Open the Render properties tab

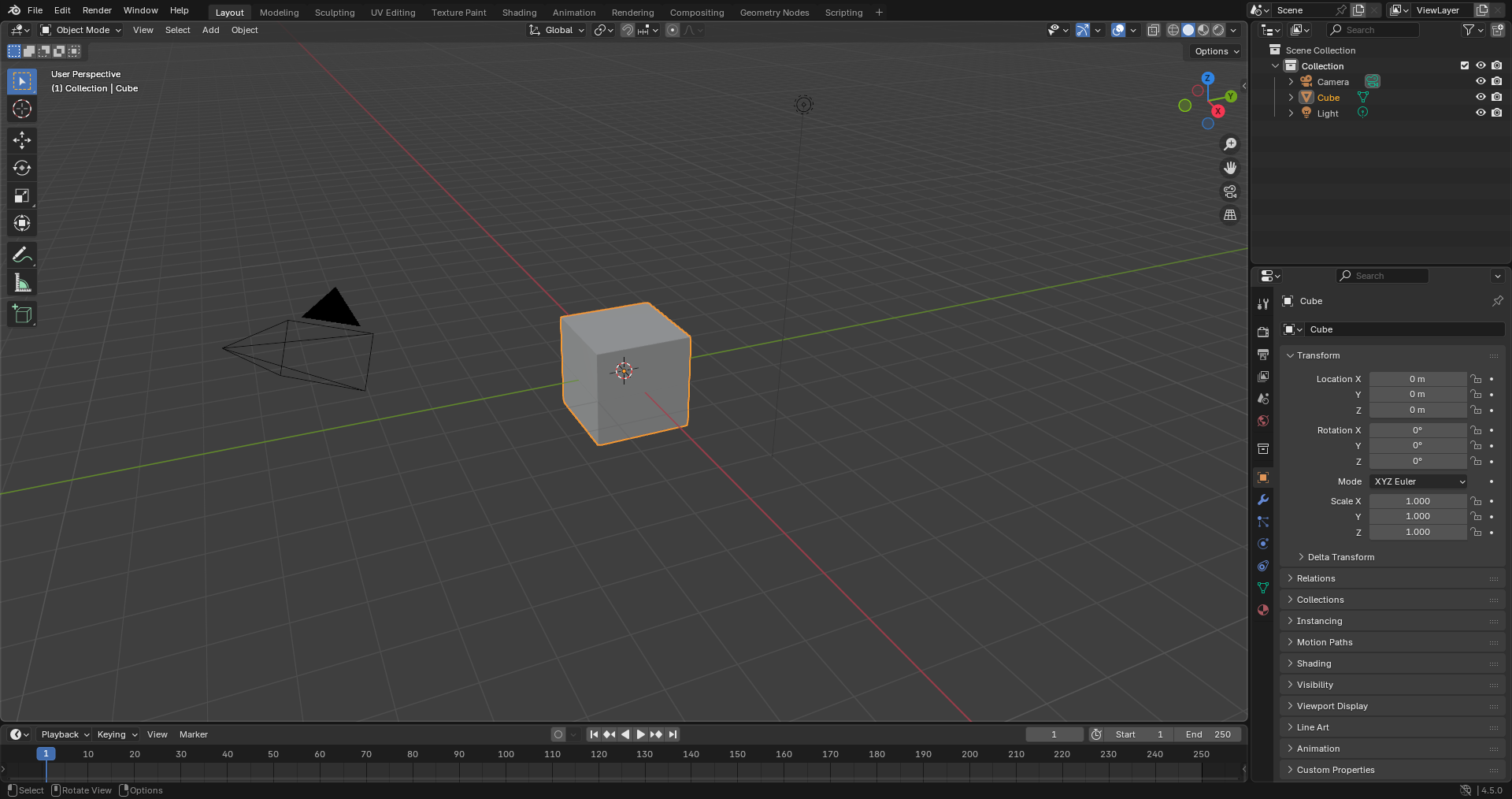tap(1262, 332)
